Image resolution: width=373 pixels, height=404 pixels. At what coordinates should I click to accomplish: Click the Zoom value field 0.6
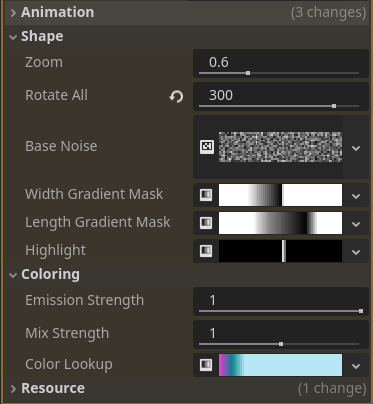pos(281,63)
